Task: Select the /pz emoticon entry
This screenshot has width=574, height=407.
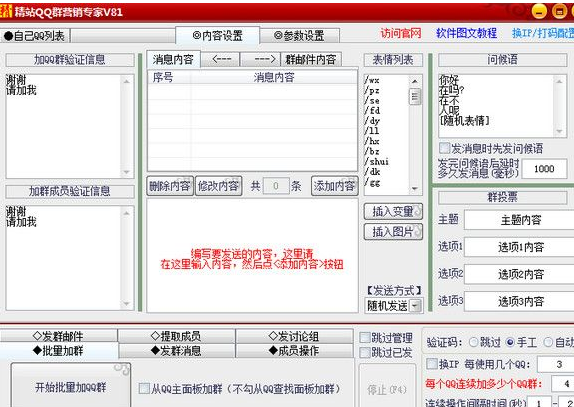Action: click(x=372, y=90)
